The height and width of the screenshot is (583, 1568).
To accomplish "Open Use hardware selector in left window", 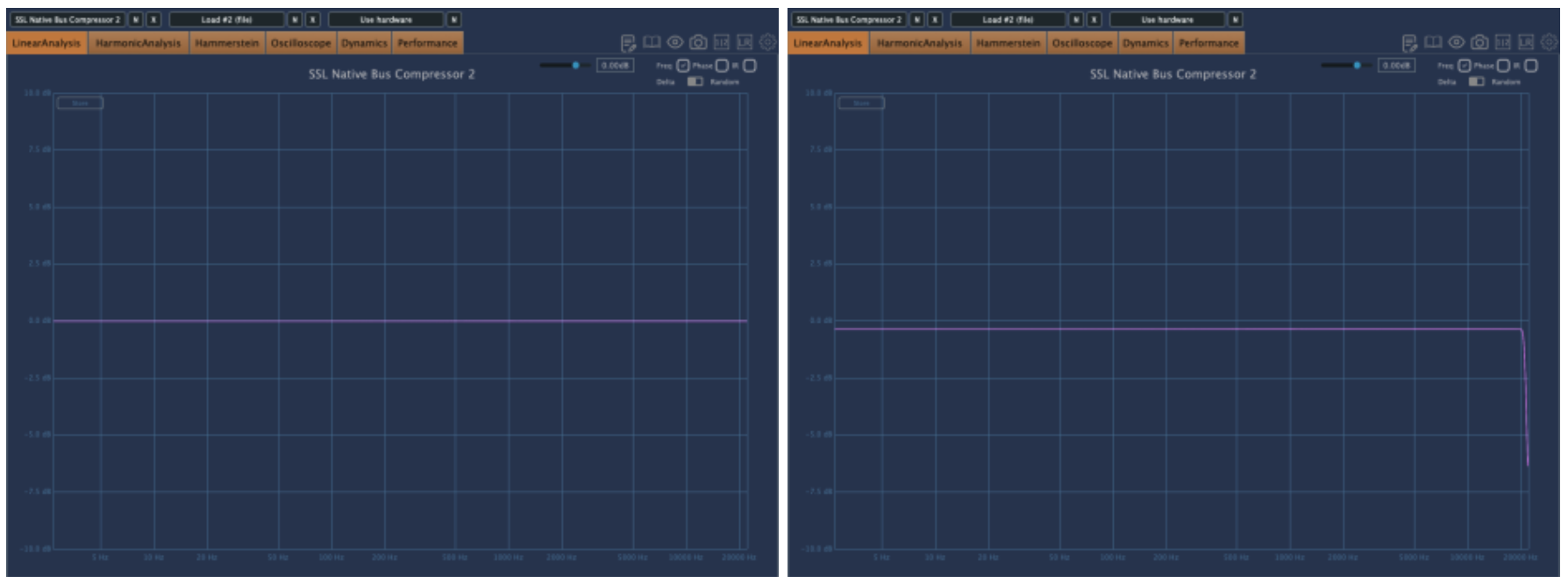I will [x=386, y=19].
